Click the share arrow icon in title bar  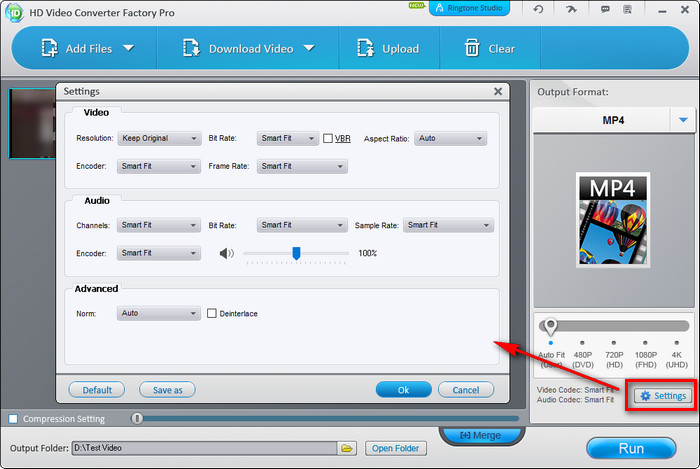coord(571,9)
